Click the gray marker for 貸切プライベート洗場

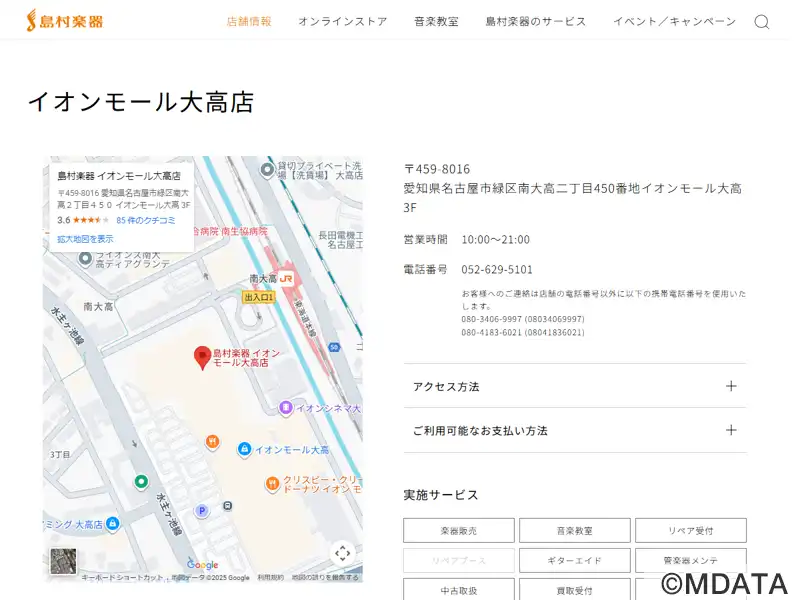click(267, 169)
